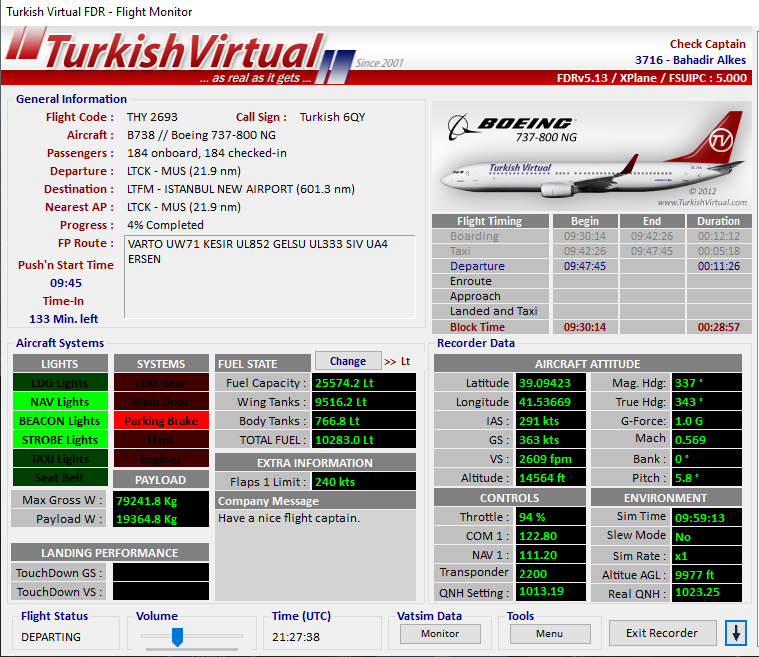The image size is (759, 657).
Task: Click the LDG Gear system indicator
Action: point(161,382)
